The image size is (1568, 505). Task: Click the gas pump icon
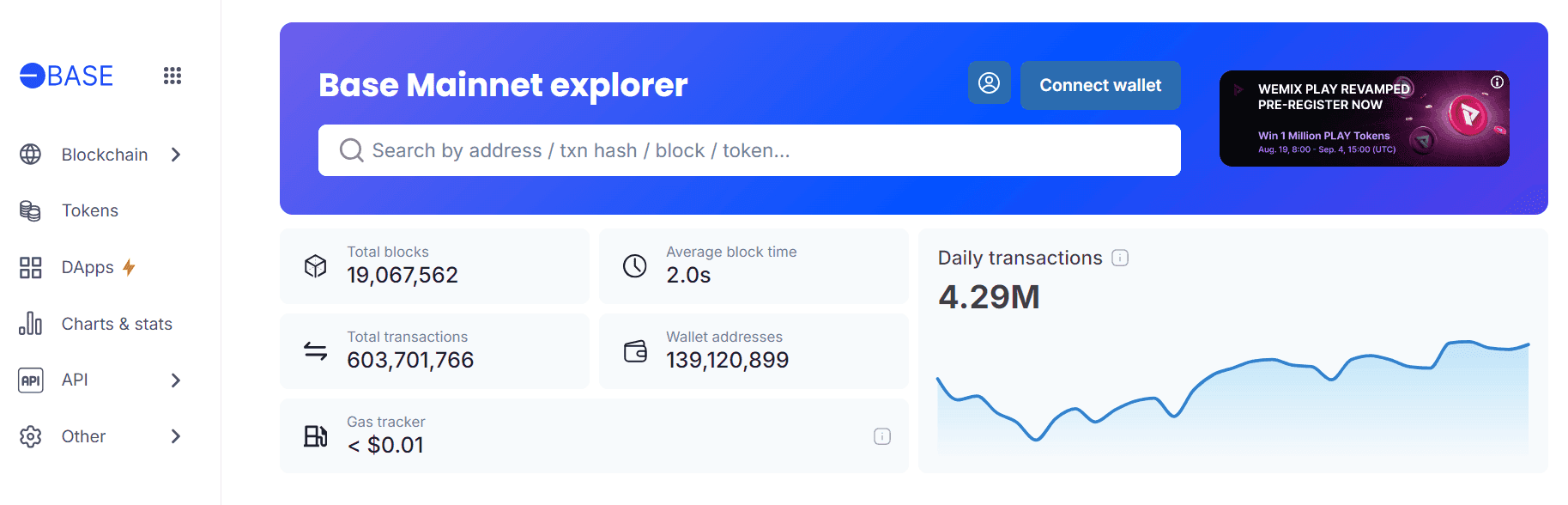click(316, 436)
